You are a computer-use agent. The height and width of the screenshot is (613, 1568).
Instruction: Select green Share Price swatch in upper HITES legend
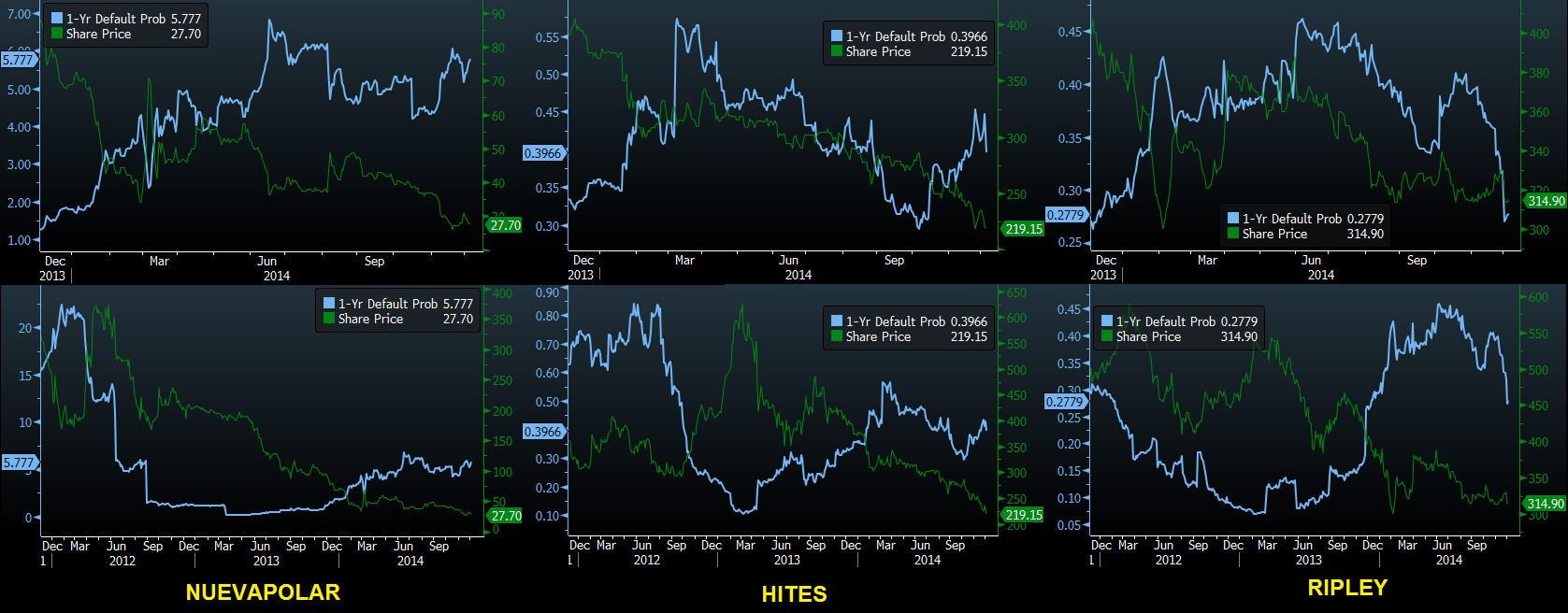click(x=837, y=51)
